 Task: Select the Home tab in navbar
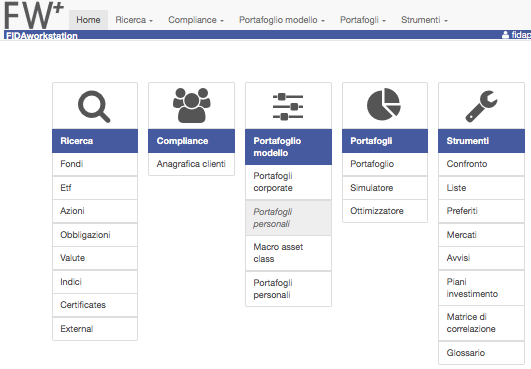[88, 20]
